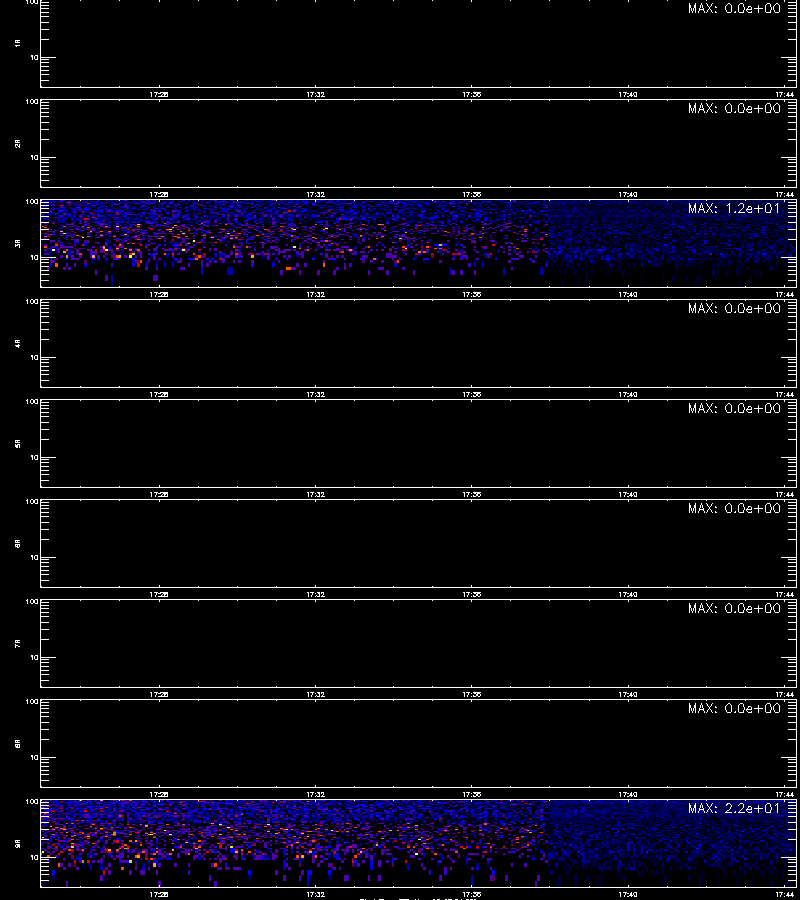Image resolution: width=800 pixels, height=900 pixels.
Task: Click the MAX: 0.0e+00 label in panel 5A
Action: click(x=734, y=408)
